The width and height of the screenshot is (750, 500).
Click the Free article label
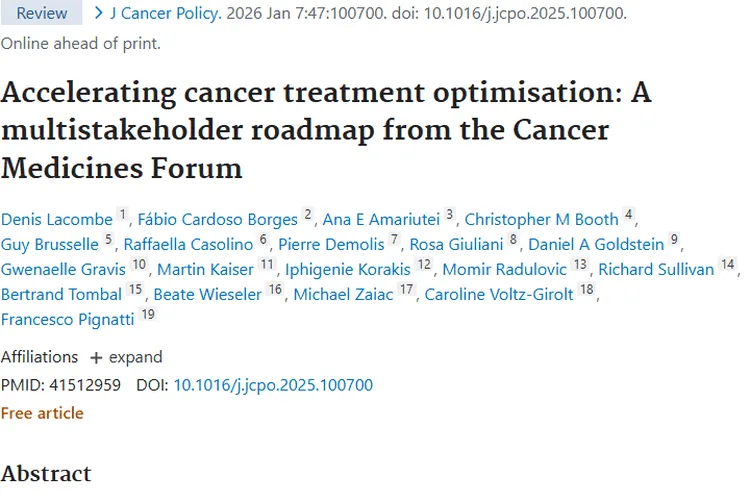pyautogui.click(x=42, y=413)
